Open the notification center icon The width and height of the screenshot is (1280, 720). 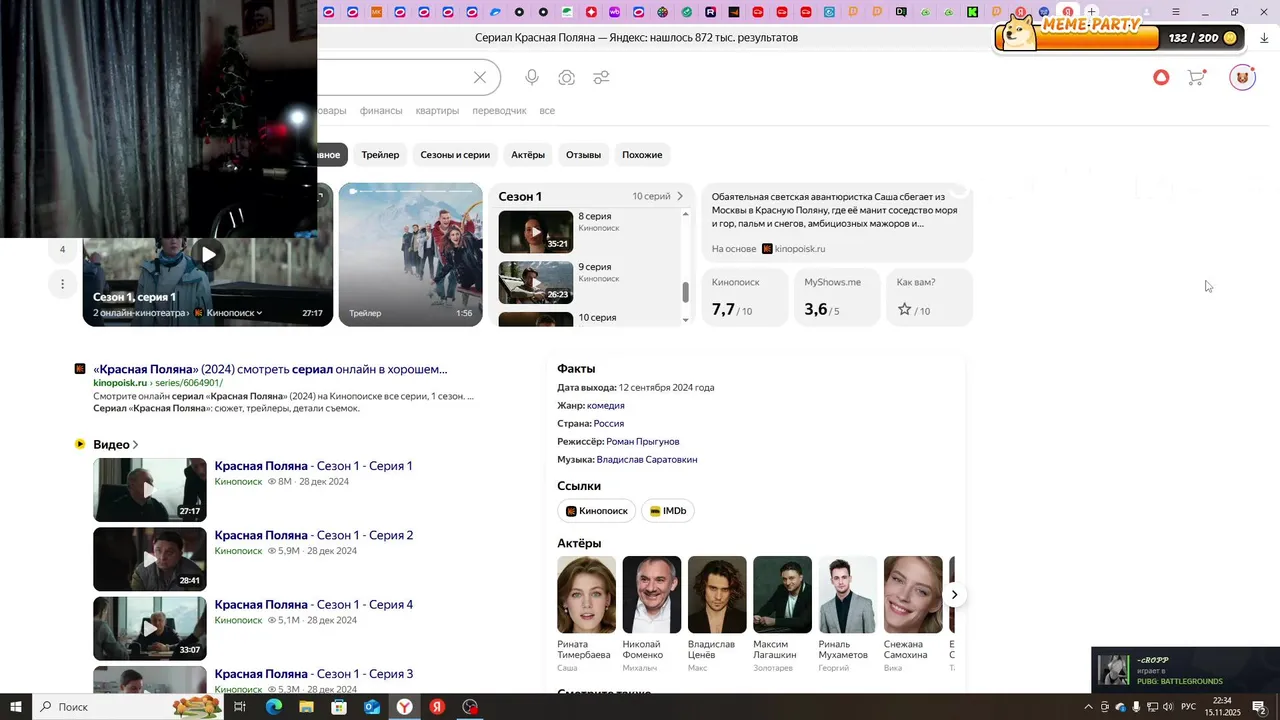pyautogui.click(x=1259, y=707)
